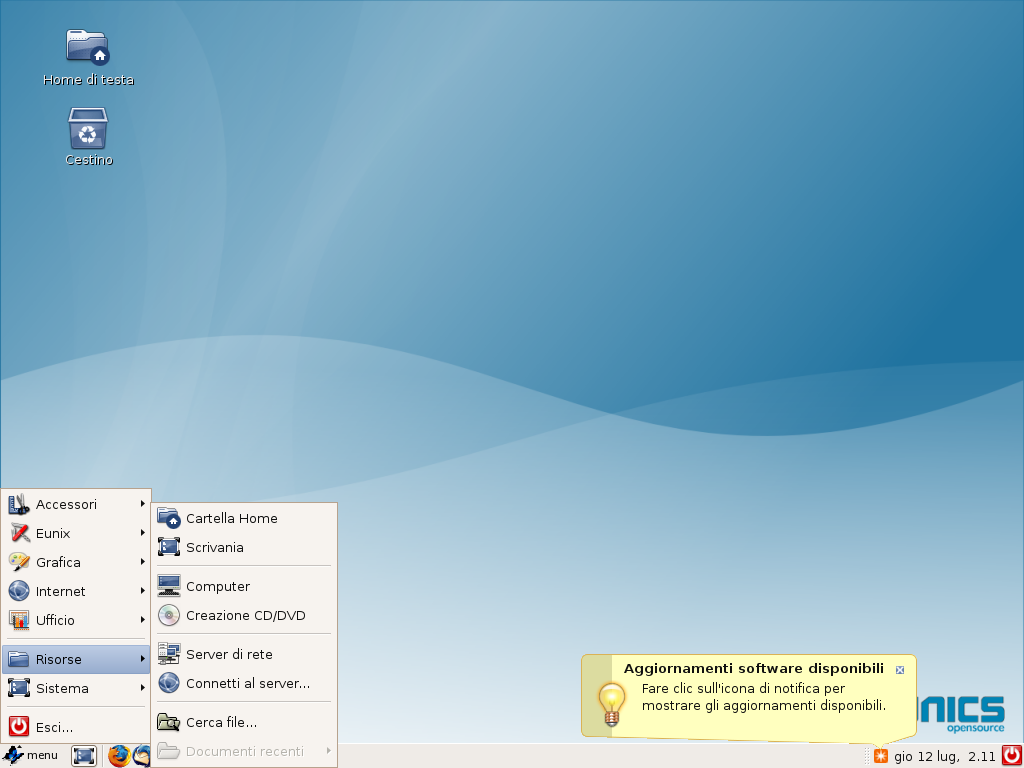Click the red Esci power icon in menu
This screenshot has height=768, width=1024.
tap(19, 727)
